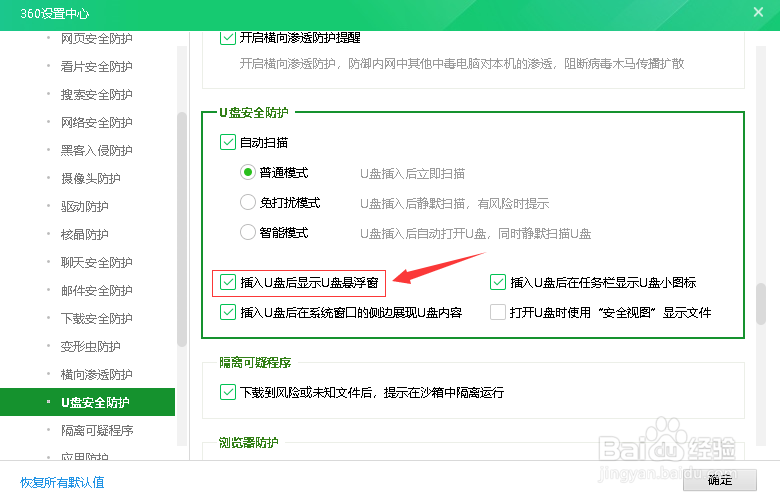Select 驱动防护 sidebar entry
Screen dimensions: 780x500
point(85,206)
